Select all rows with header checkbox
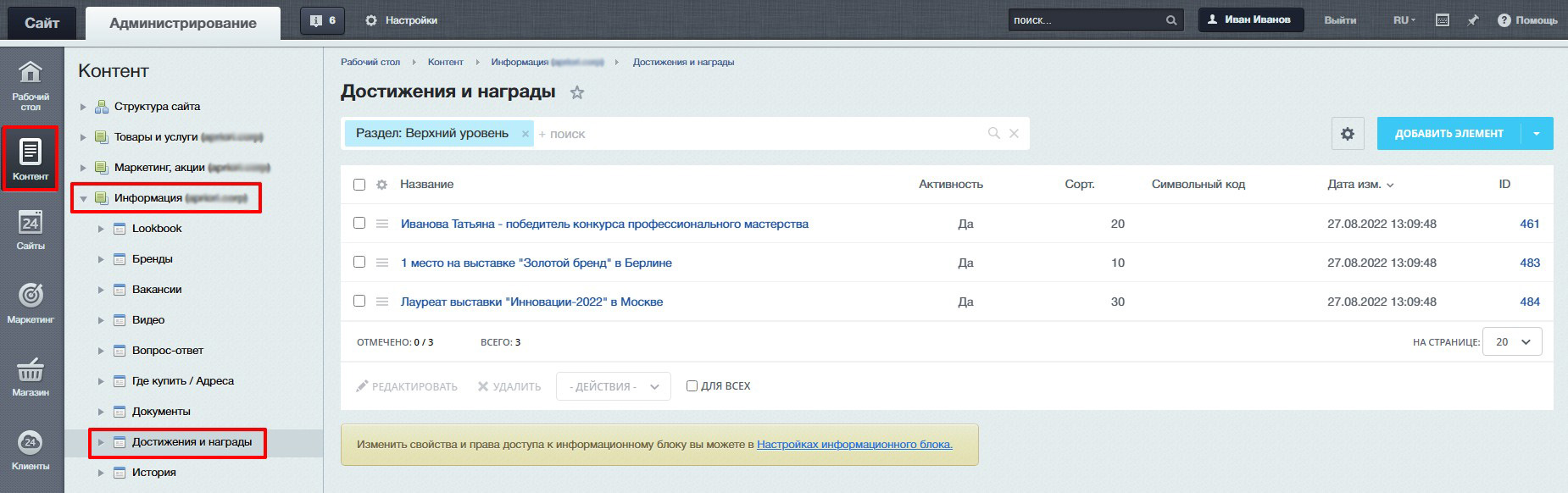The image size is (1568, 493). 359,185
